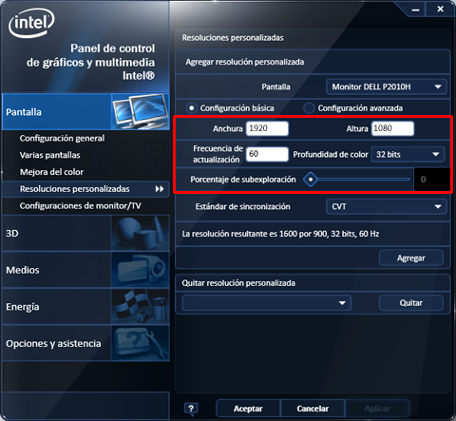Image resolution: width=456 pixels, height=421 pixels.
Task: Click the Opciones y asistencia tools icon
Action: click(140, 343)
